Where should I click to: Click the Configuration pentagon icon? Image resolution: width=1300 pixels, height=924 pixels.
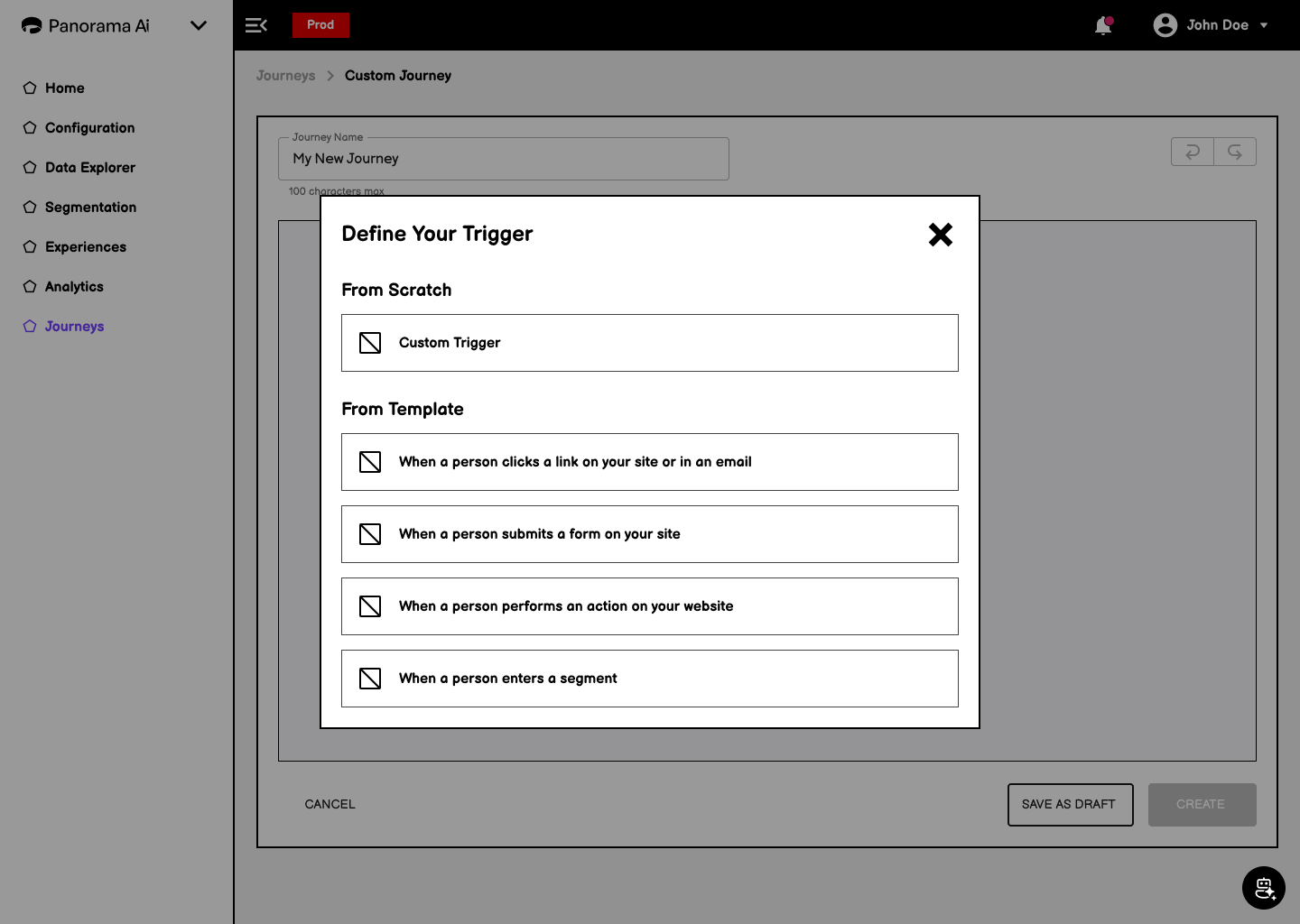coord(30,127)
